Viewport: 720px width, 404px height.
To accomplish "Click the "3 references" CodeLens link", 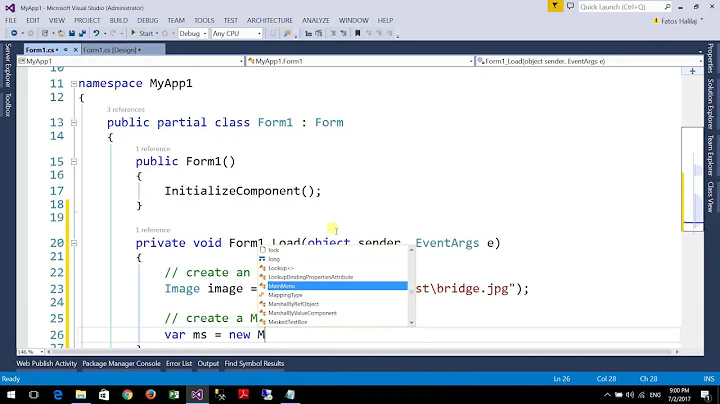I will click(126, 109).
